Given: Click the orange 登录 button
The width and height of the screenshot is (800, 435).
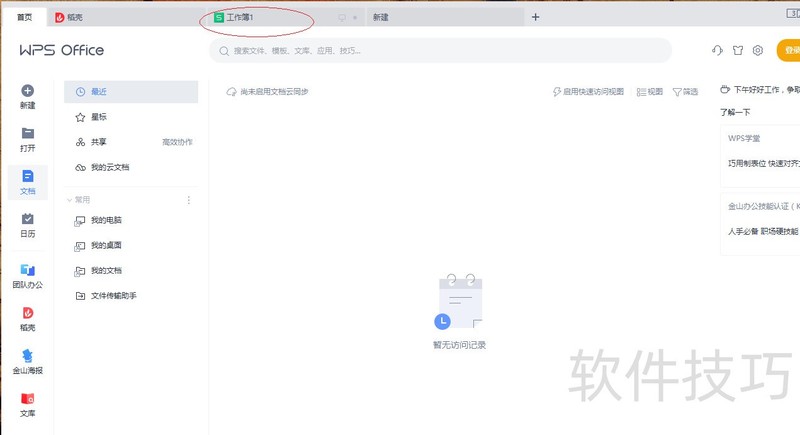Looking at the screenshot, I should pos(788,50).
